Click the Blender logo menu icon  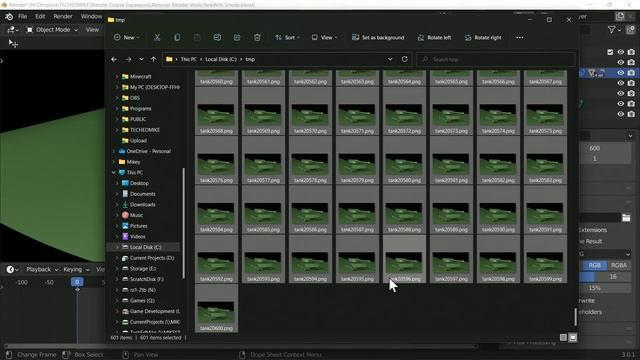(x=9, y=17)
